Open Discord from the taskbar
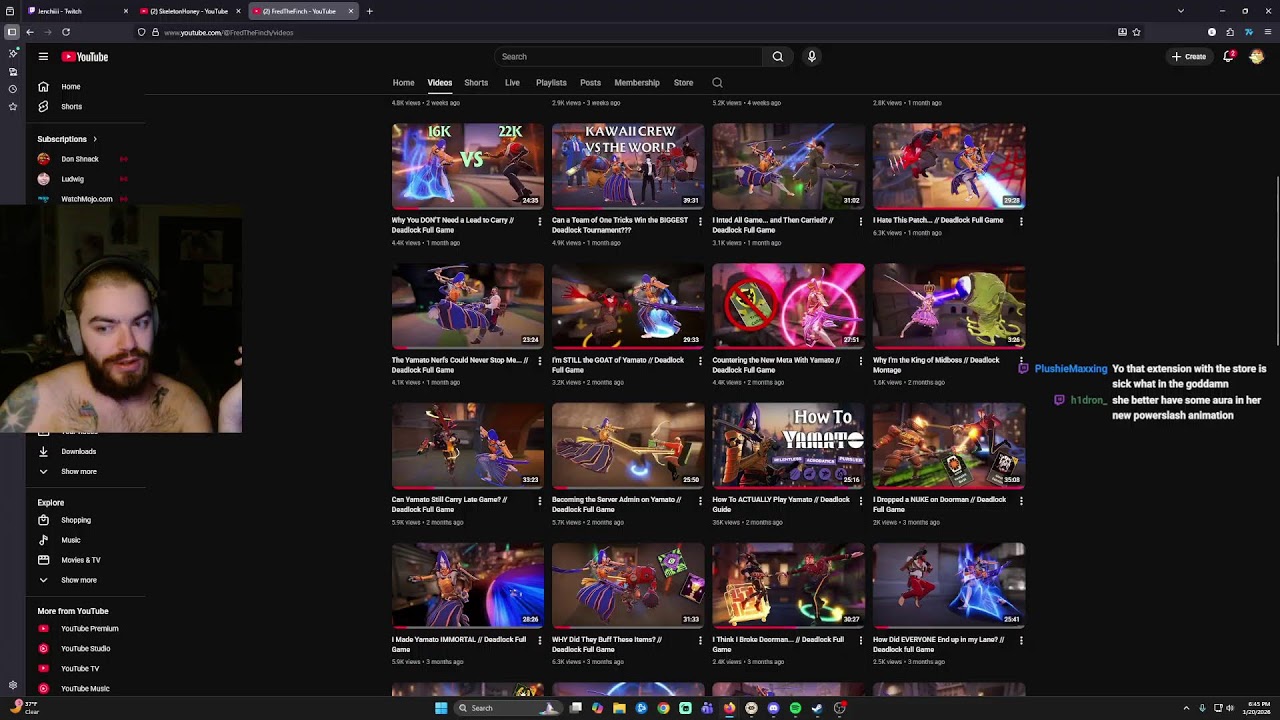Viewport: 1280px width, 720px height. [773, 708]
